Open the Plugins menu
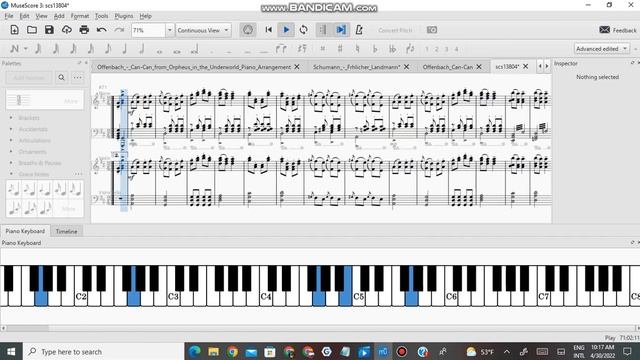640x360 pixels. (x=124, y=16)
